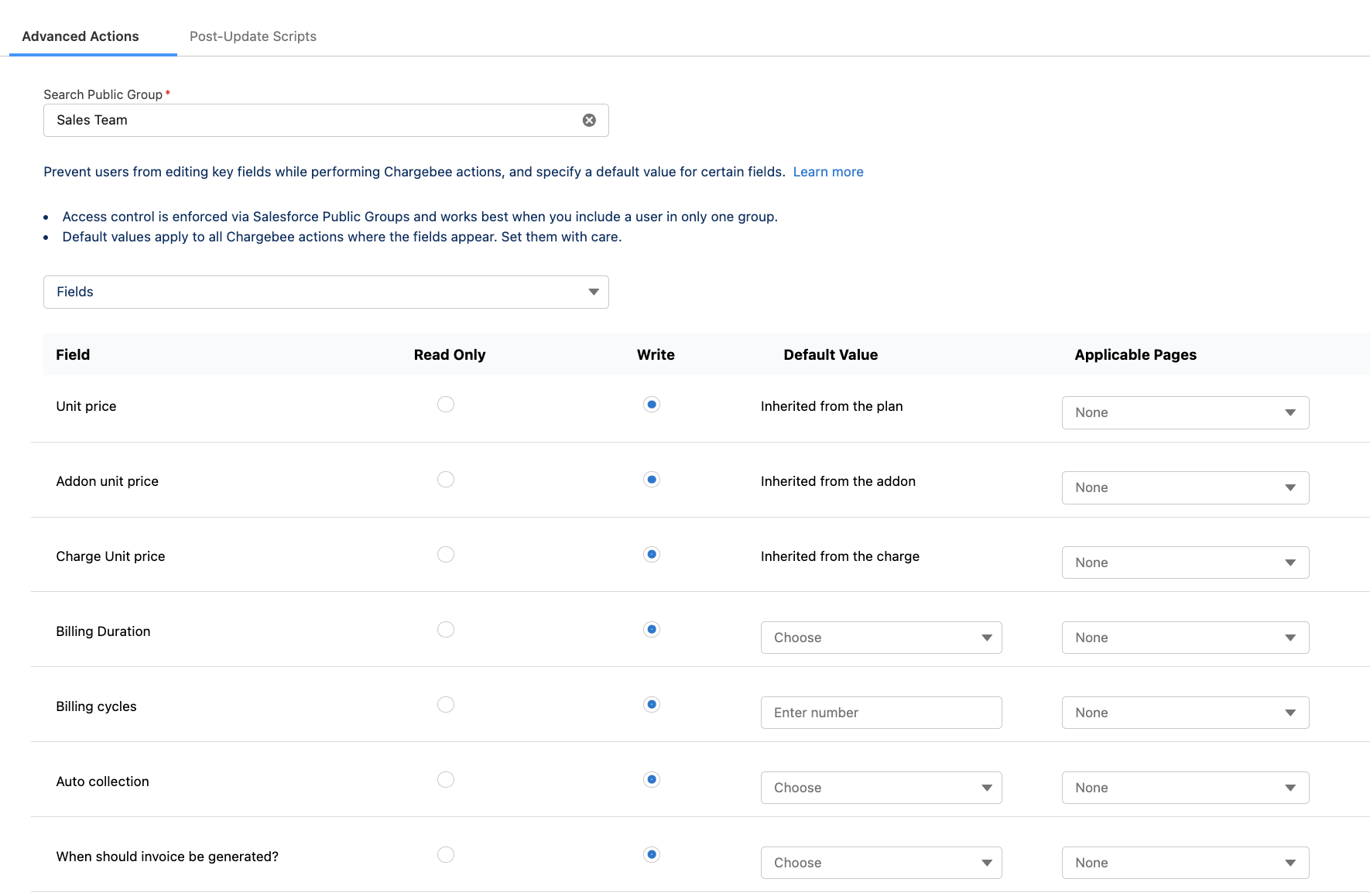The width and height of the screenshot is (1370, 896).
Task: Set Unit price to Read Only
Action: click(x=446, y=405)
